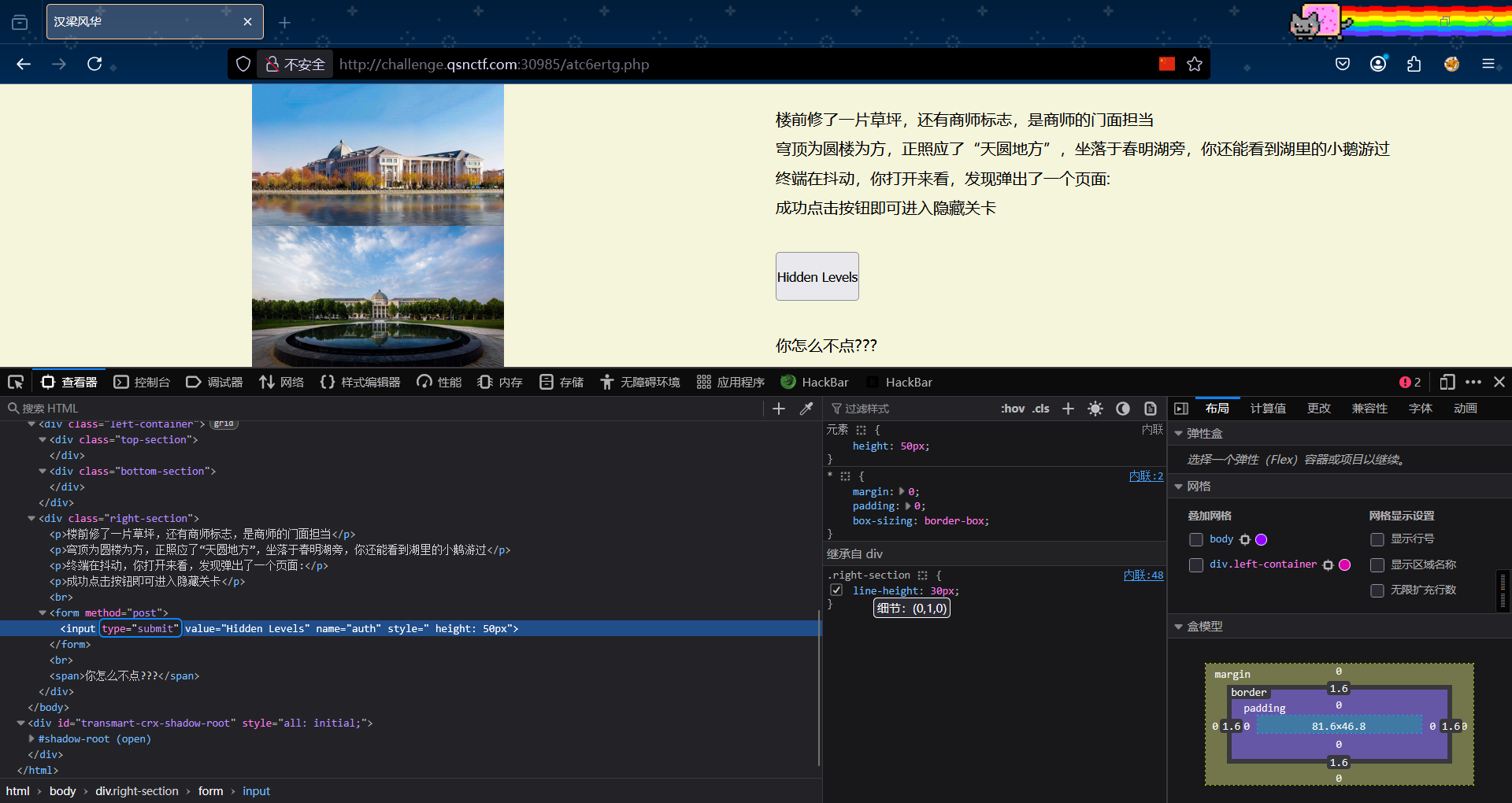Viewport: 1512px width, 803px height.
Task: Click the Hidden Levels button
Action: [x=817, y=276]
